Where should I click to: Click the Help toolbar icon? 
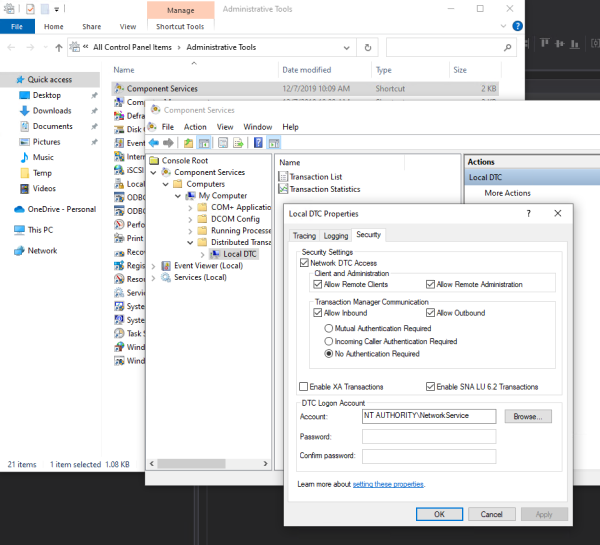coord(257,142)
